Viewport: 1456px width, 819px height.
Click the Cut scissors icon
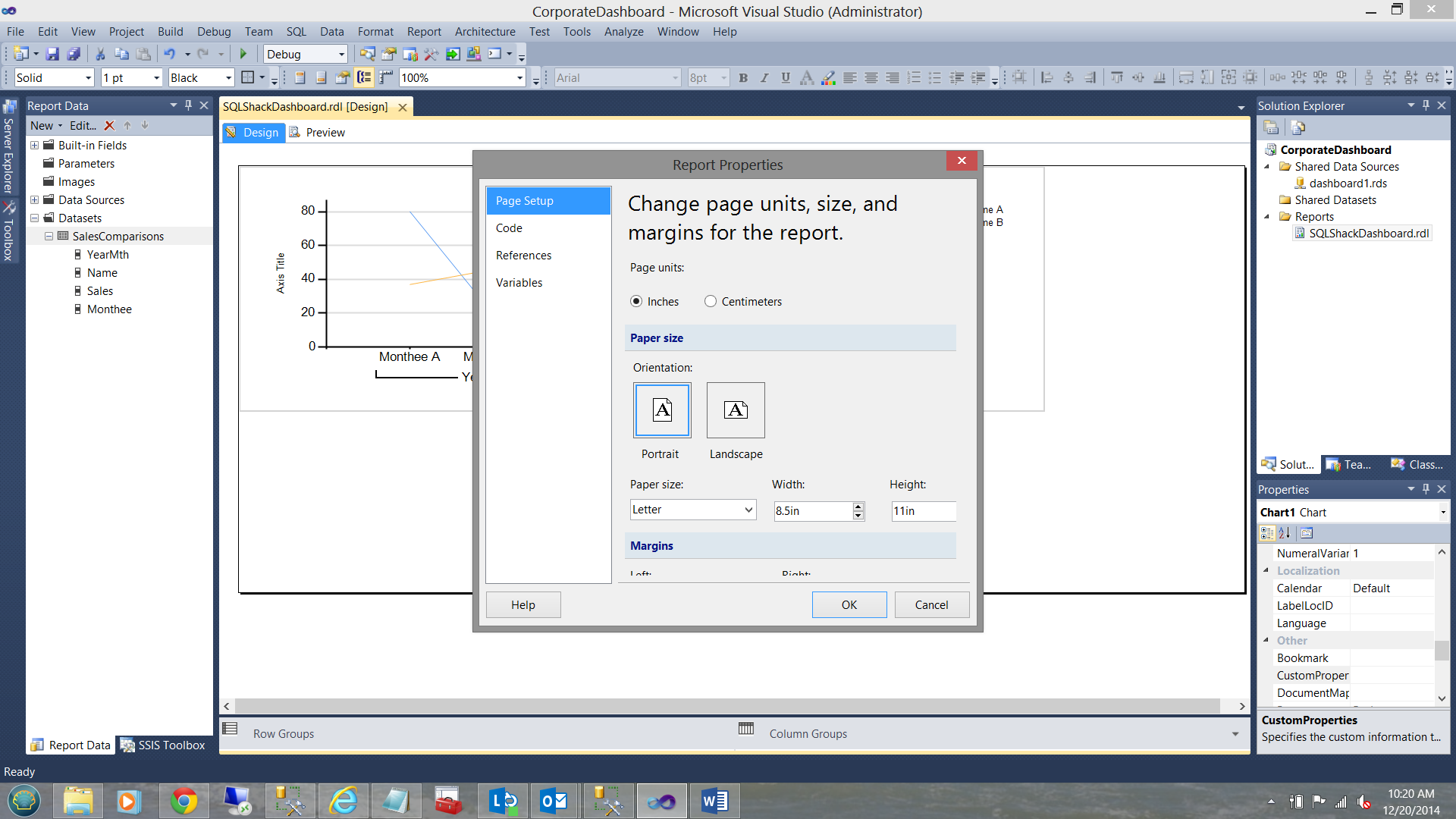pyautogui.click(x=100, y=54)
